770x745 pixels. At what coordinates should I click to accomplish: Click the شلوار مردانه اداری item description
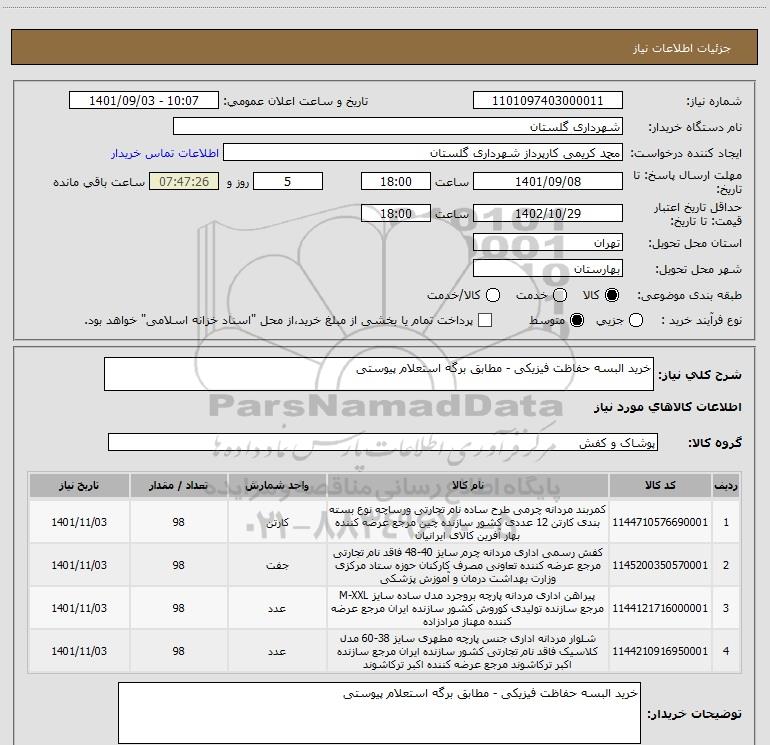tap(468, 651)
